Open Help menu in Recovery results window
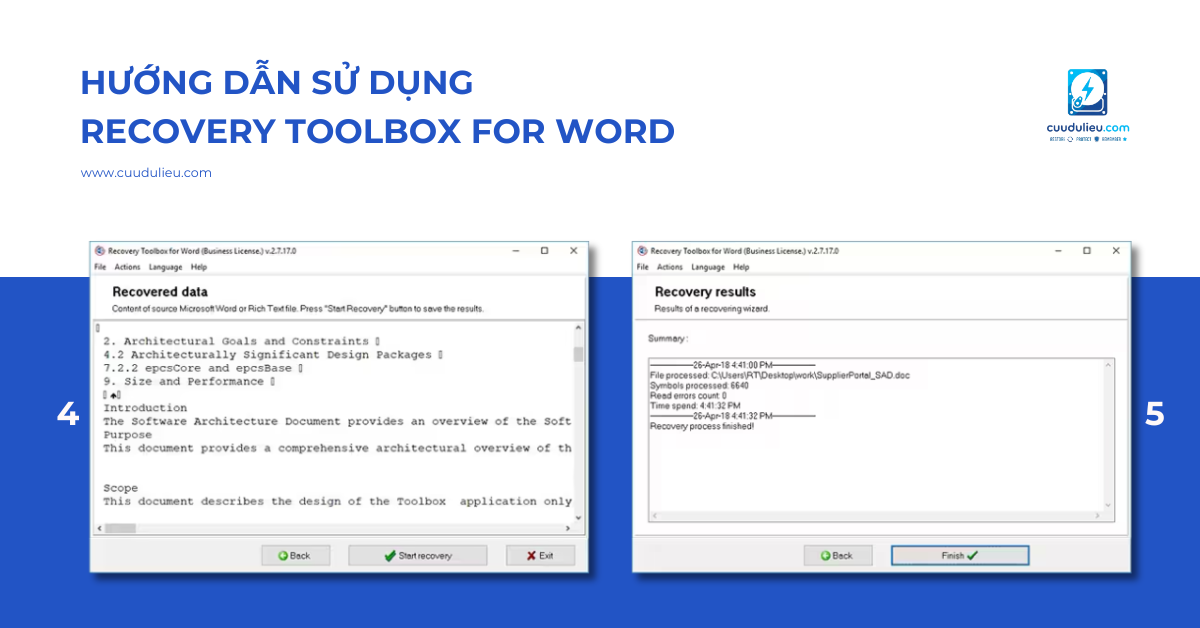Image resolution: width=1200 pixels, height=628 pixels. [x=741, y=267]
